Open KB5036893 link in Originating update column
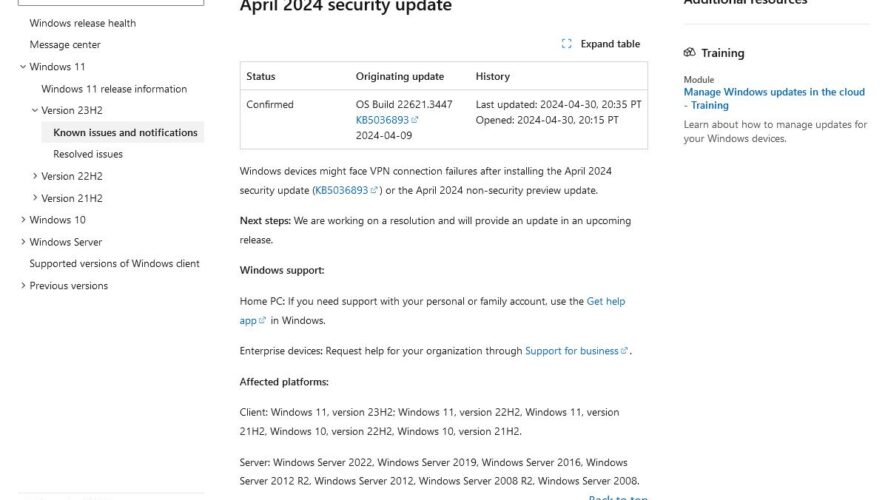Viewport: 888px width, 500px height. pos(382,120)
